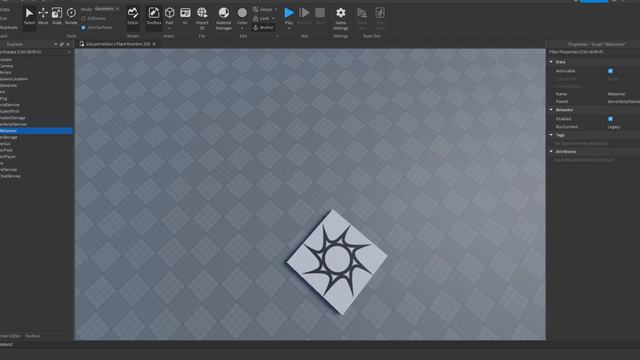Click the Color tool icon
Image resolution: width=640 pixels, height=360 pixels.
pyautogui.click(x=242, y=13)
